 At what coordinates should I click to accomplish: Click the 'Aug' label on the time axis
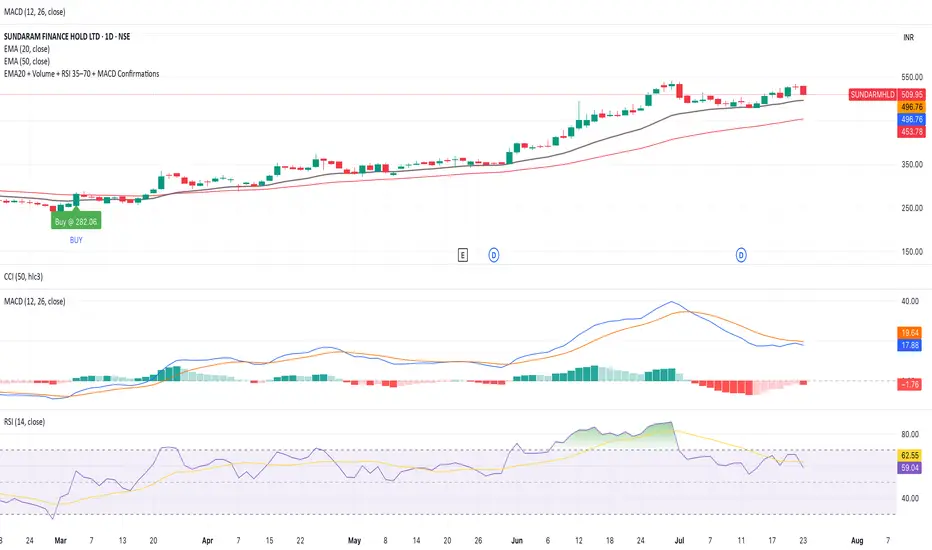[x=857, y=540]
